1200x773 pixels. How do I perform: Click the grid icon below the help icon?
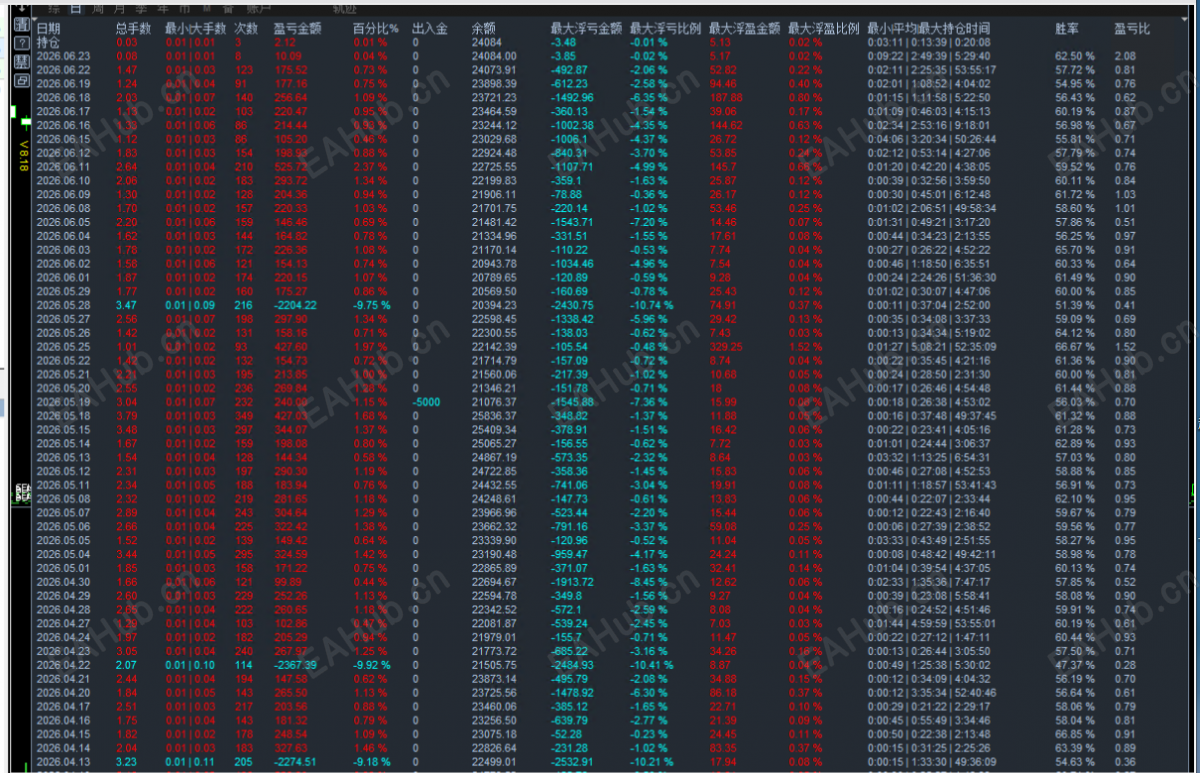21,63
